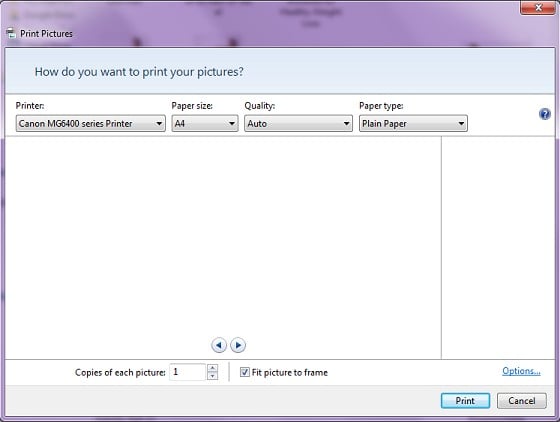The image size is (560, 422).
Task: Expand the Paper type Plain Paper dropdown
Action: point(413,124)
